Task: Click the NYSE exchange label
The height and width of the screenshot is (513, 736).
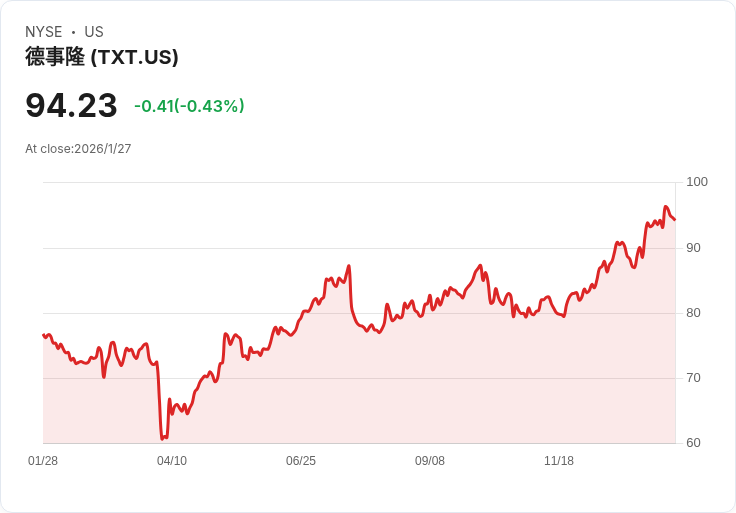Action: coord(44,32)
